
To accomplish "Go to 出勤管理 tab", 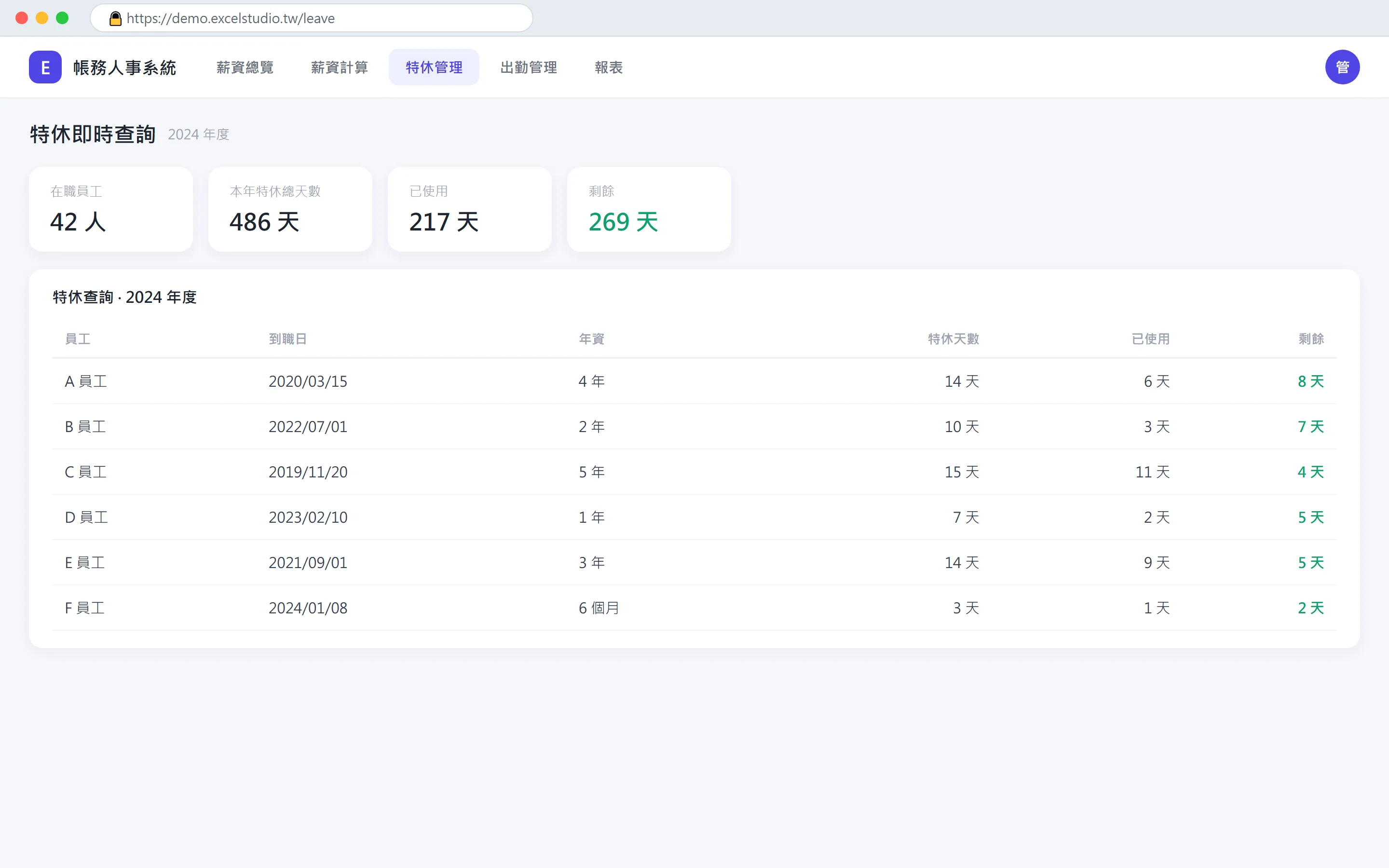I will 529,67.
